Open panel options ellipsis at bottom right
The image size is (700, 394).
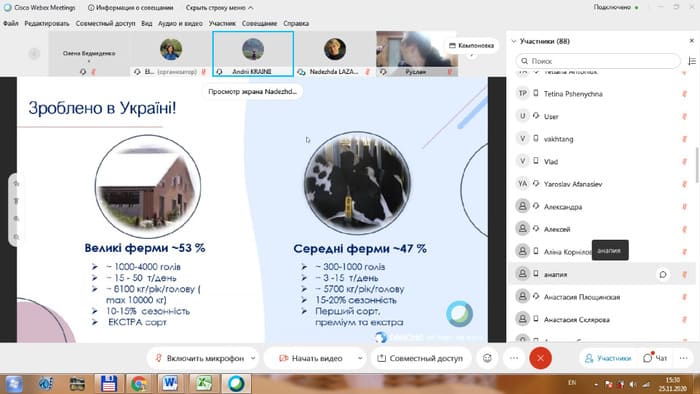683,358
